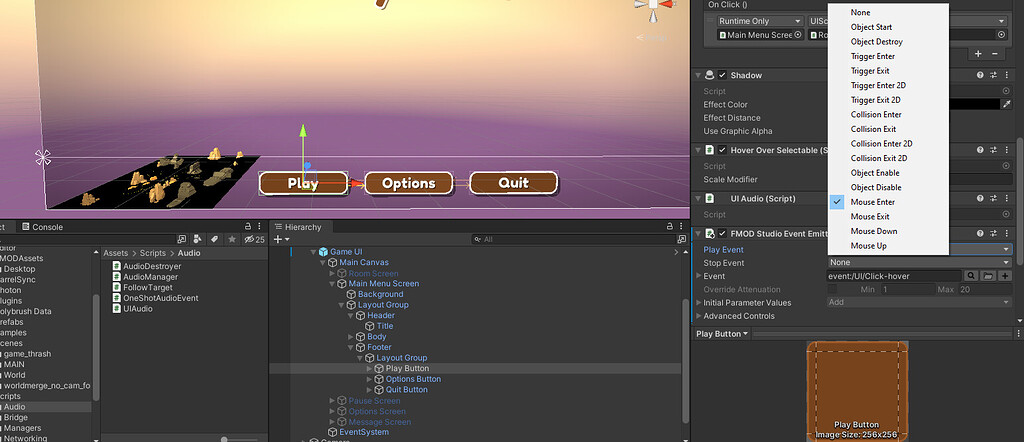1024x442 pixels.
Task: Choose Object Enable in the dropdown list
Action: pyautogui.click(x=875, y=173)
